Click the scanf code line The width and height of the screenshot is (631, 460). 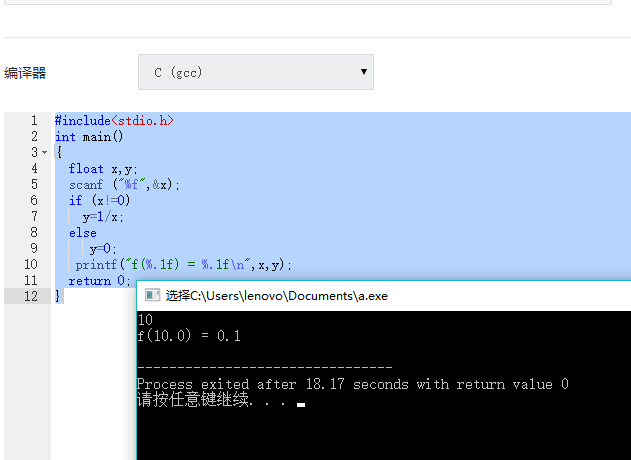pyautogui.click(x=124, y=185)
